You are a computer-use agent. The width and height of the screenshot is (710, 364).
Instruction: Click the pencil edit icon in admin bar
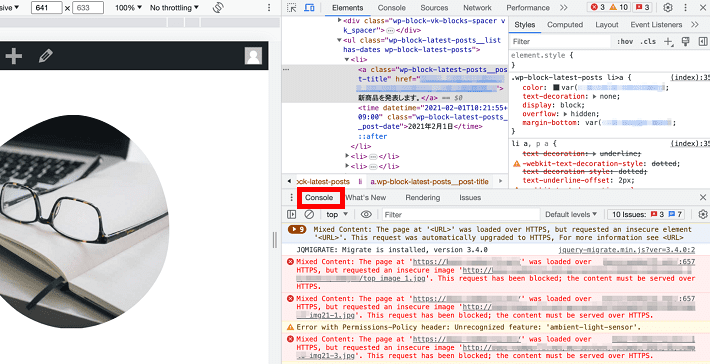45,56
